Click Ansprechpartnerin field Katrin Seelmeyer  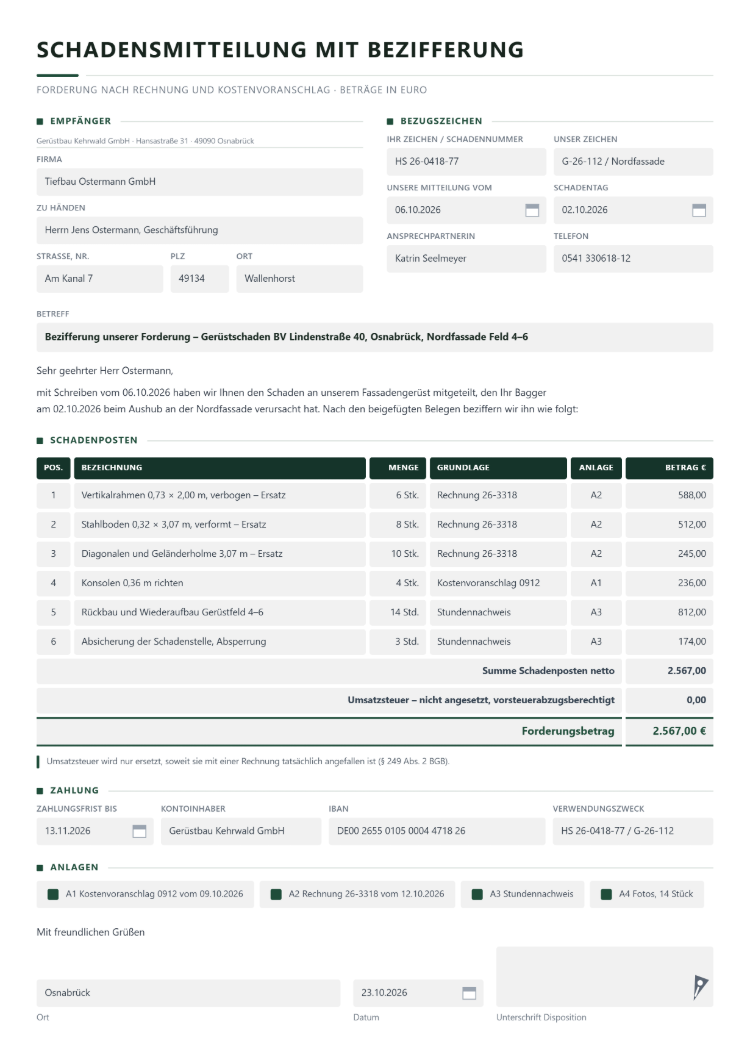466,259
